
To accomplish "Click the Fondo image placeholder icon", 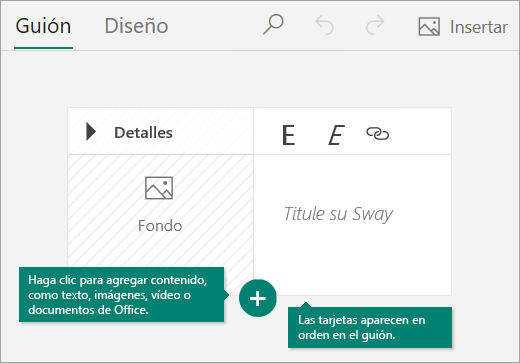I will coord(159,188).
